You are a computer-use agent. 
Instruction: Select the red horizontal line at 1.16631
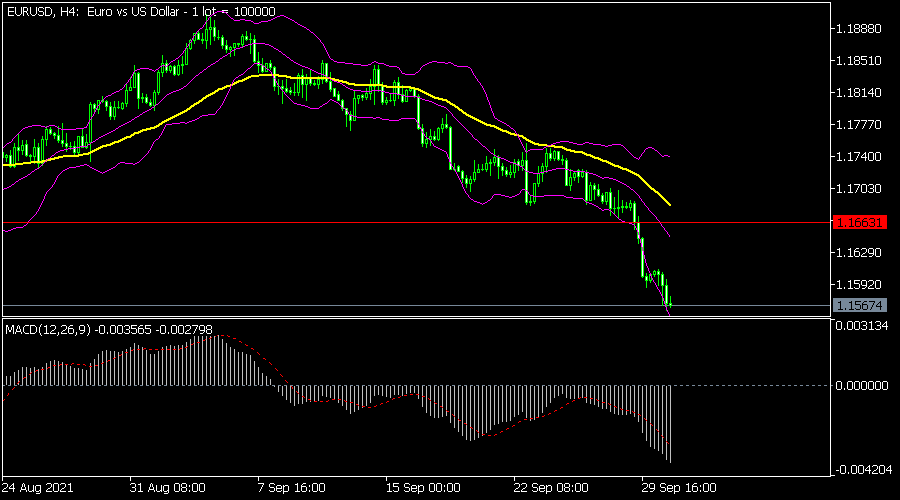417,222
